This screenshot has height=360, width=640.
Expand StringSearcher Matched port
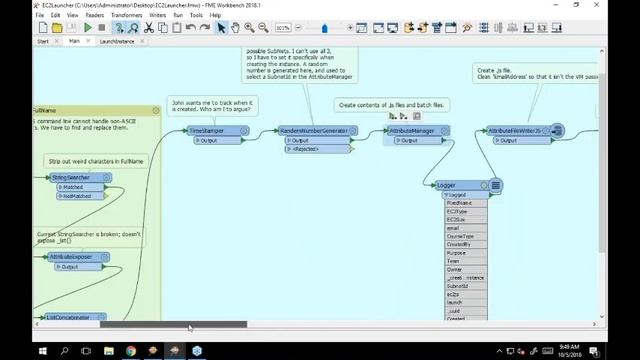[x=60, y=187]
